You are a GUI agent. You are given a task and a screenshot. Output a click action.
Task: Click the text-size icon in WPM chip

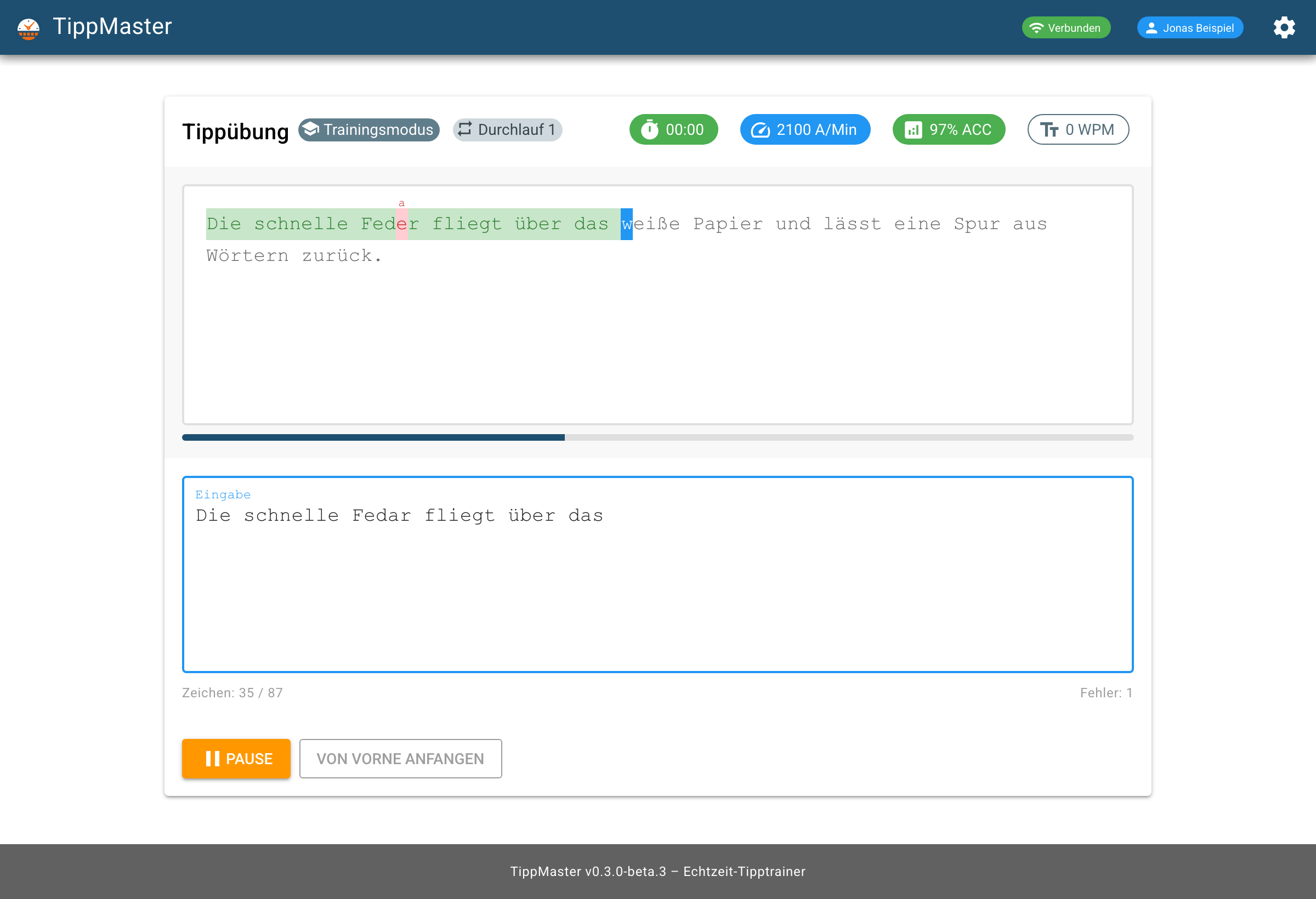pos(1050,130)
